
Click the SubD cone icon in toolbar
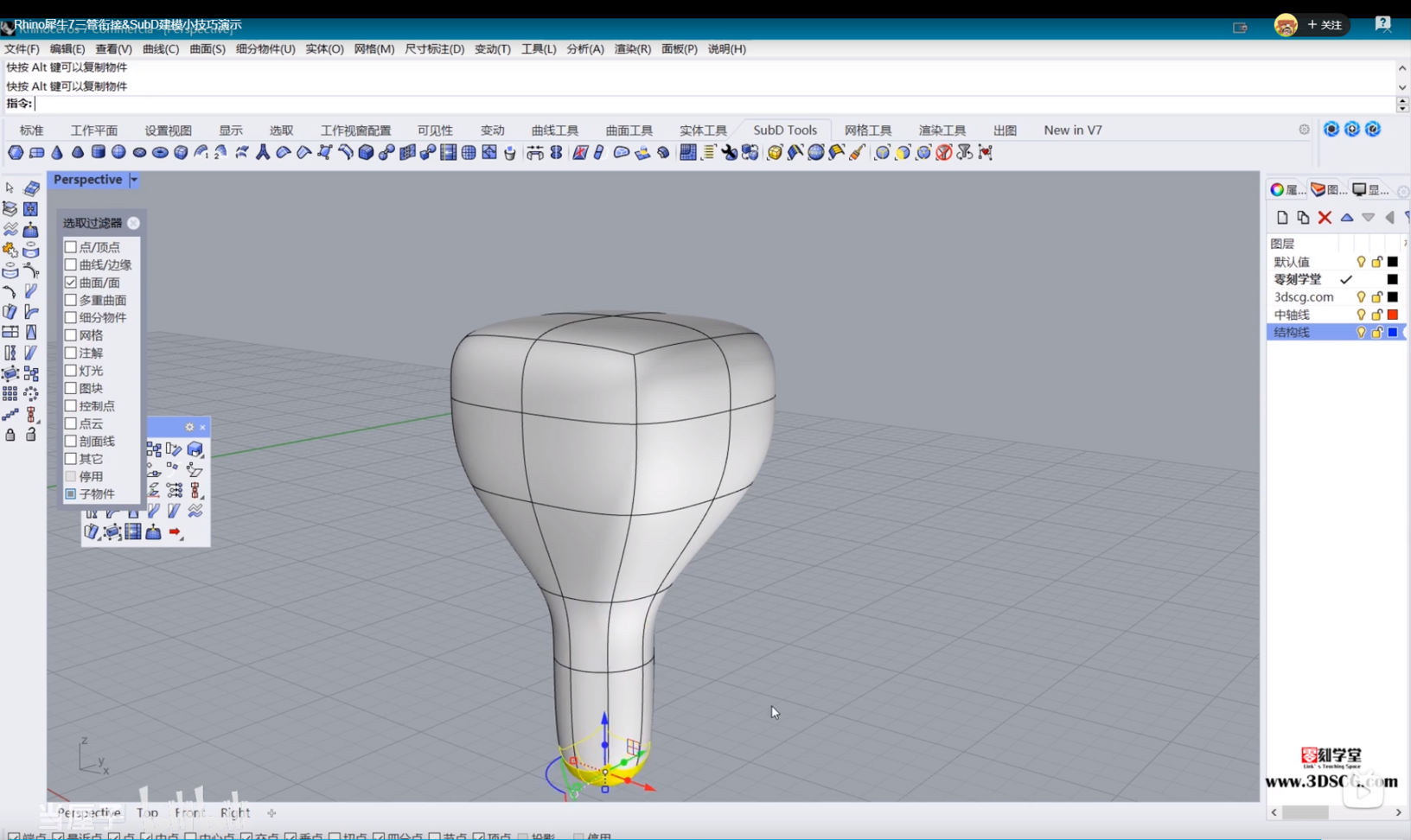click(x=57, y=152)
